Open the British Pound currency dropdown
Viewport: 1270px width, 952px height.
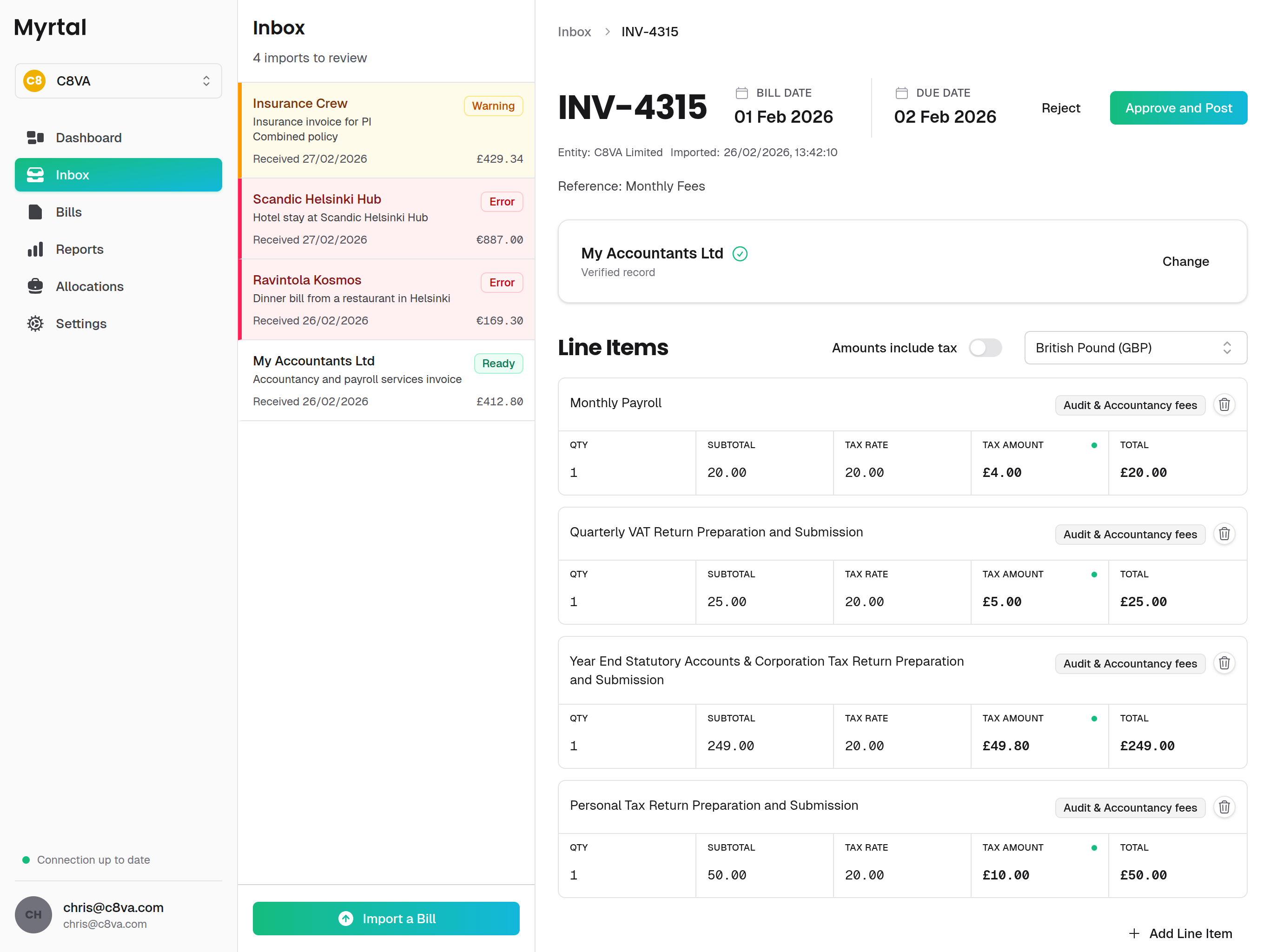click(1135, 348)
